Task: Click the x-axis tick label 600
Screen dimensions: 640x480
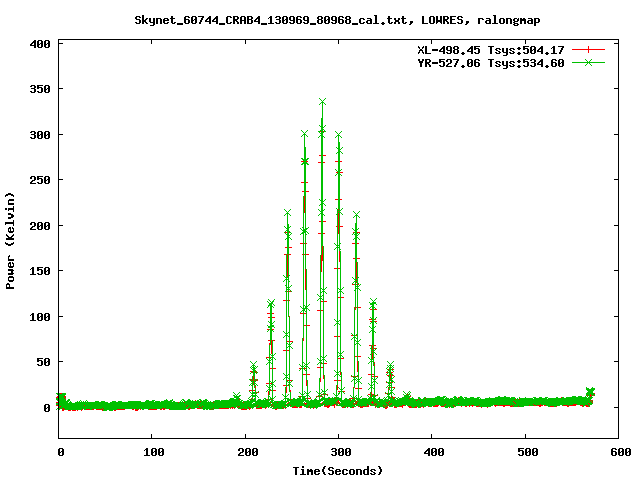Action: tap(621, 452)
